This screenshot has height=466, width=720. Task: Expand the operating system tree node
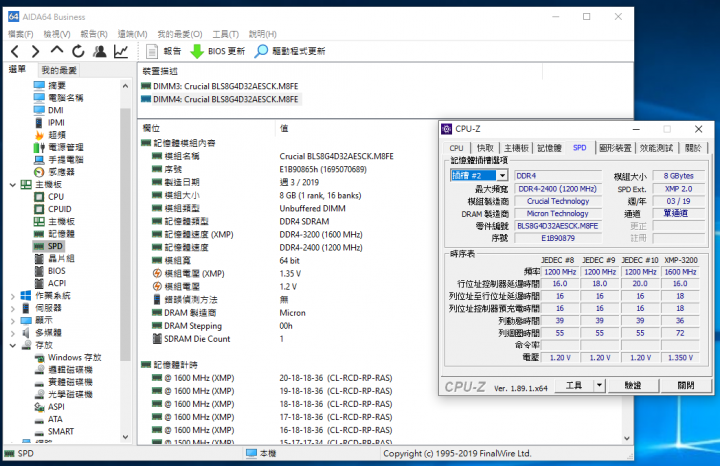pyautogui.click(x=13, y=296)
